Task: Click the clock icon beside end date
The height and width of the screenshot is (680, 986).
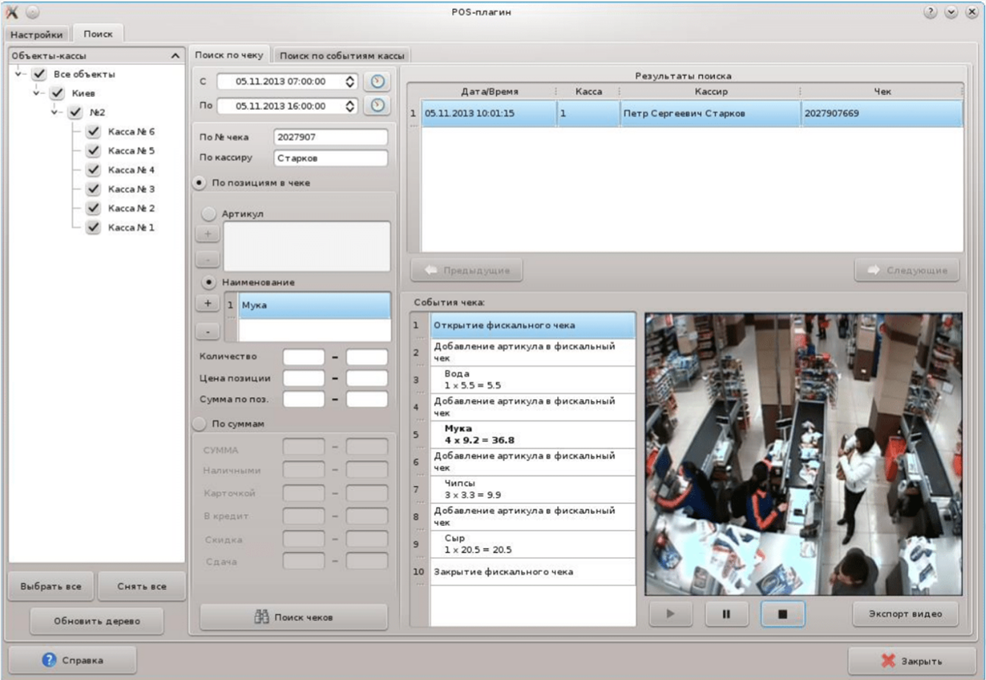Action: coord(375,105)
